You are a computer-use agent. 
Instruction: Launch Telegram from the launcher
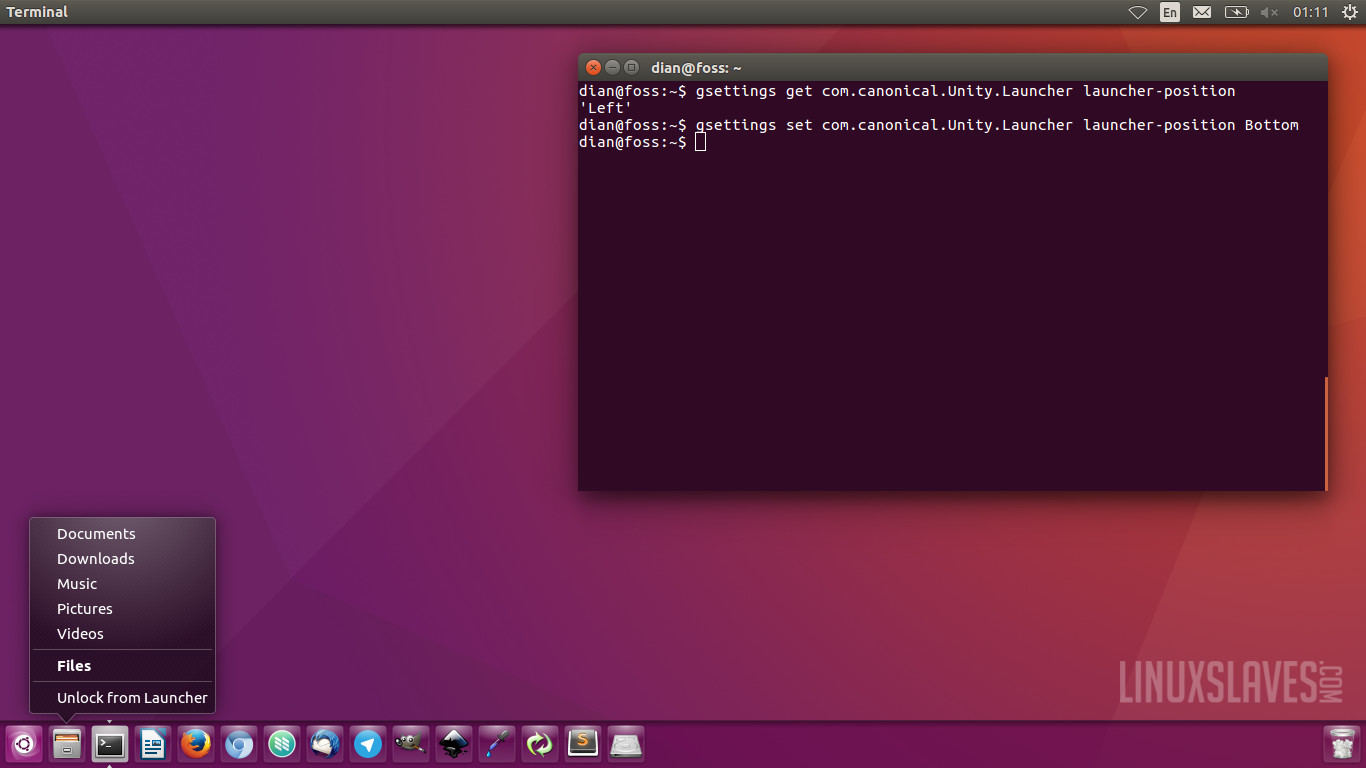pos(368,744)
